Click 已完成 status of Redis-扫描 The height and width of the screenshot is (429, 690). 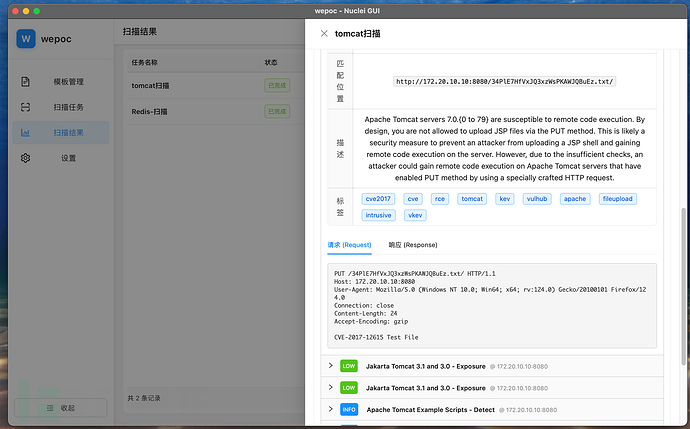[x=277, y=111]
